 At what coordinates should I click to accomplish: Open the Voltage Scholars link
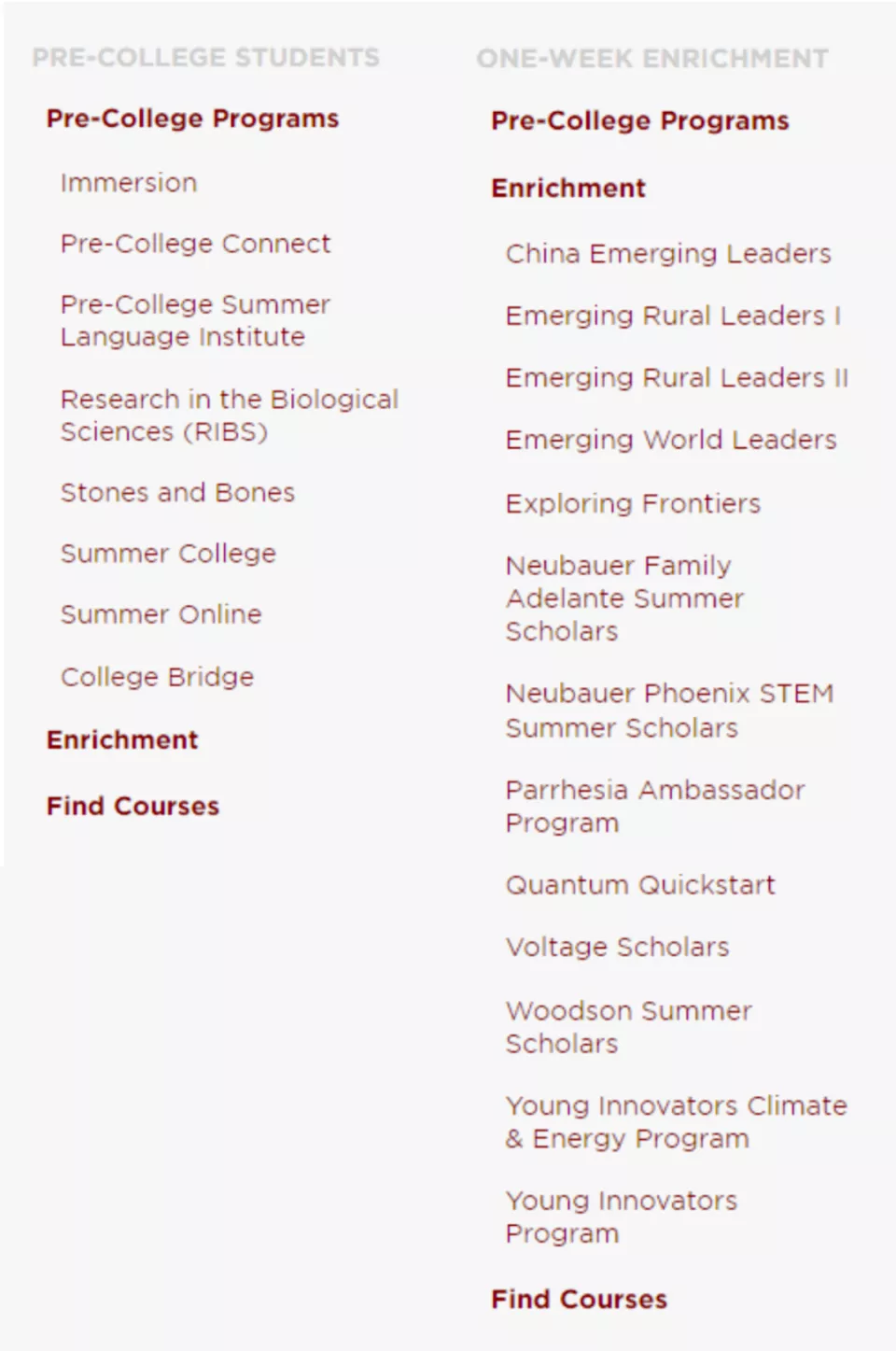click(617, 948)
